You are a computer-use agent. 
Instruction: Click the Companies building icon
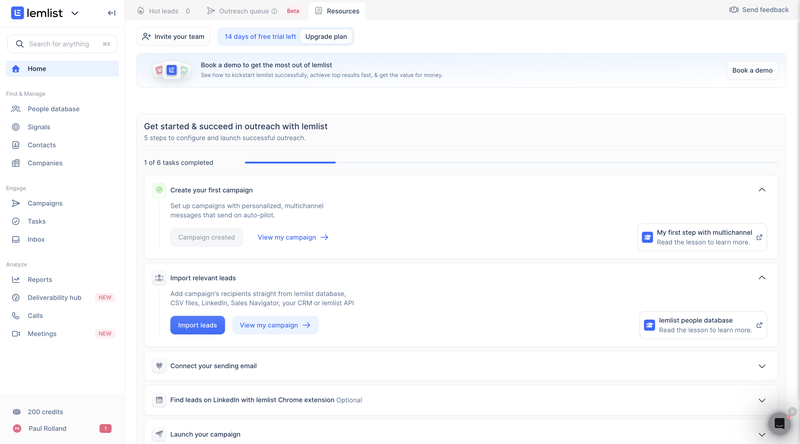pyautogui.click(x=16, y=163)
